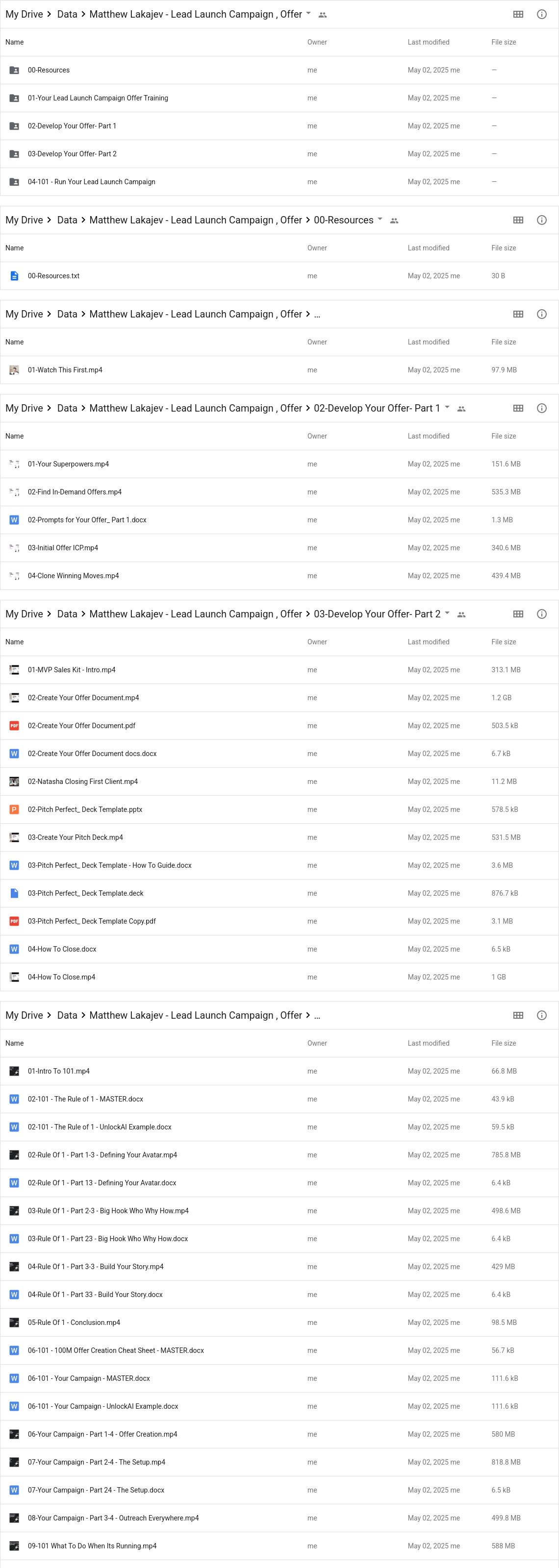The width and height of the screenshot is (559, 1568).
Task: Sort by File size in the 02-Develop Your Offer- Part 1 panel
Action: pos(504,436)
